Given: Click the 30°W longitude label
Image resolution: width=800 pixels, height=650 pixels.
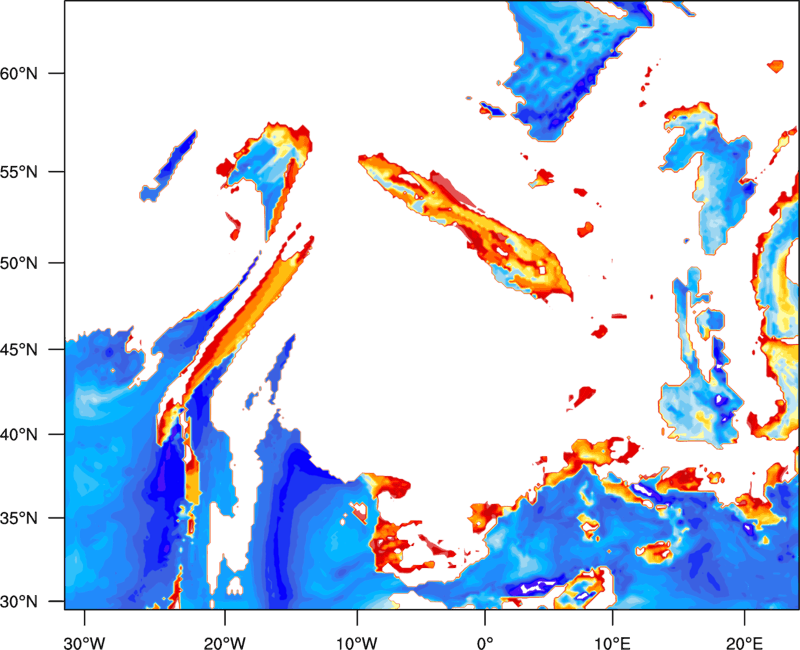Looking at the screenshot, I should pyautogui.click(x=84, y=643).
